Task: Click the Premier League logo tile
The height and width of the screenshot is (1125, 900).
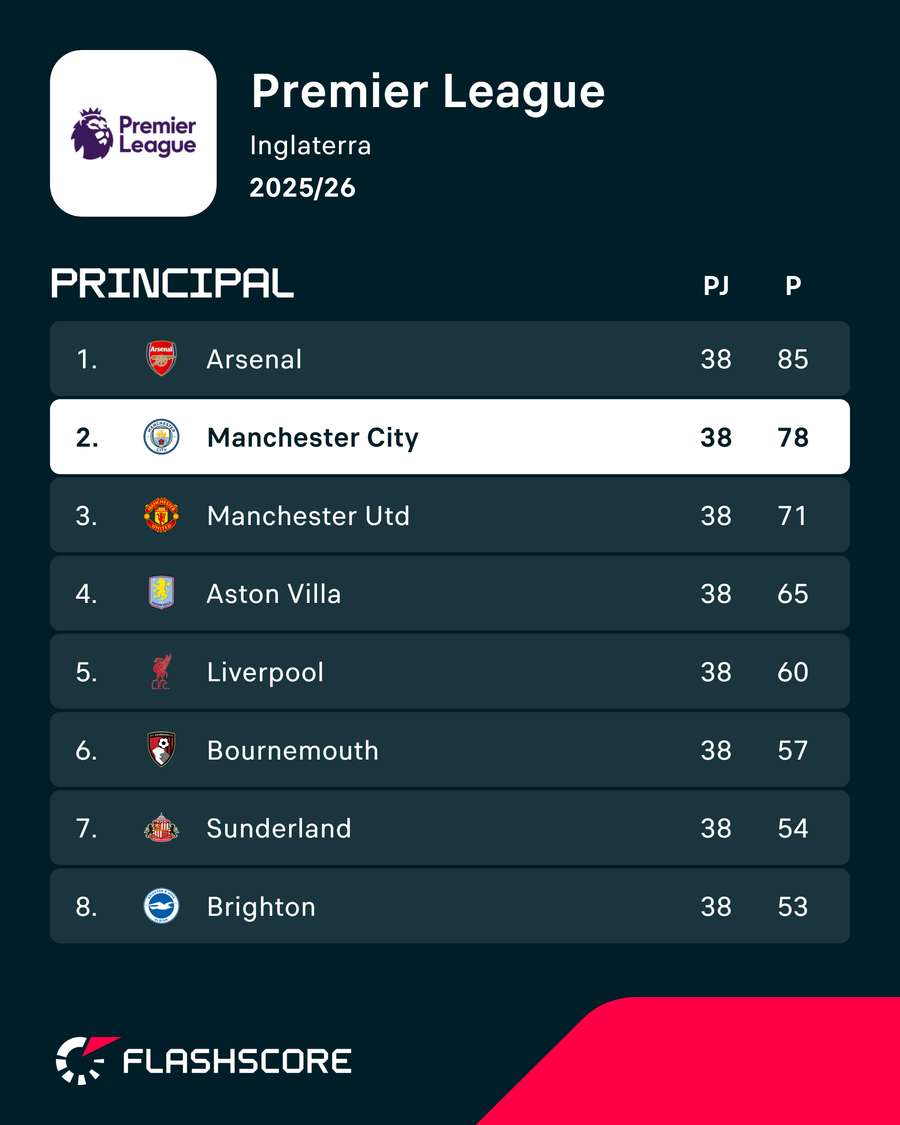Action: point(133,133)
